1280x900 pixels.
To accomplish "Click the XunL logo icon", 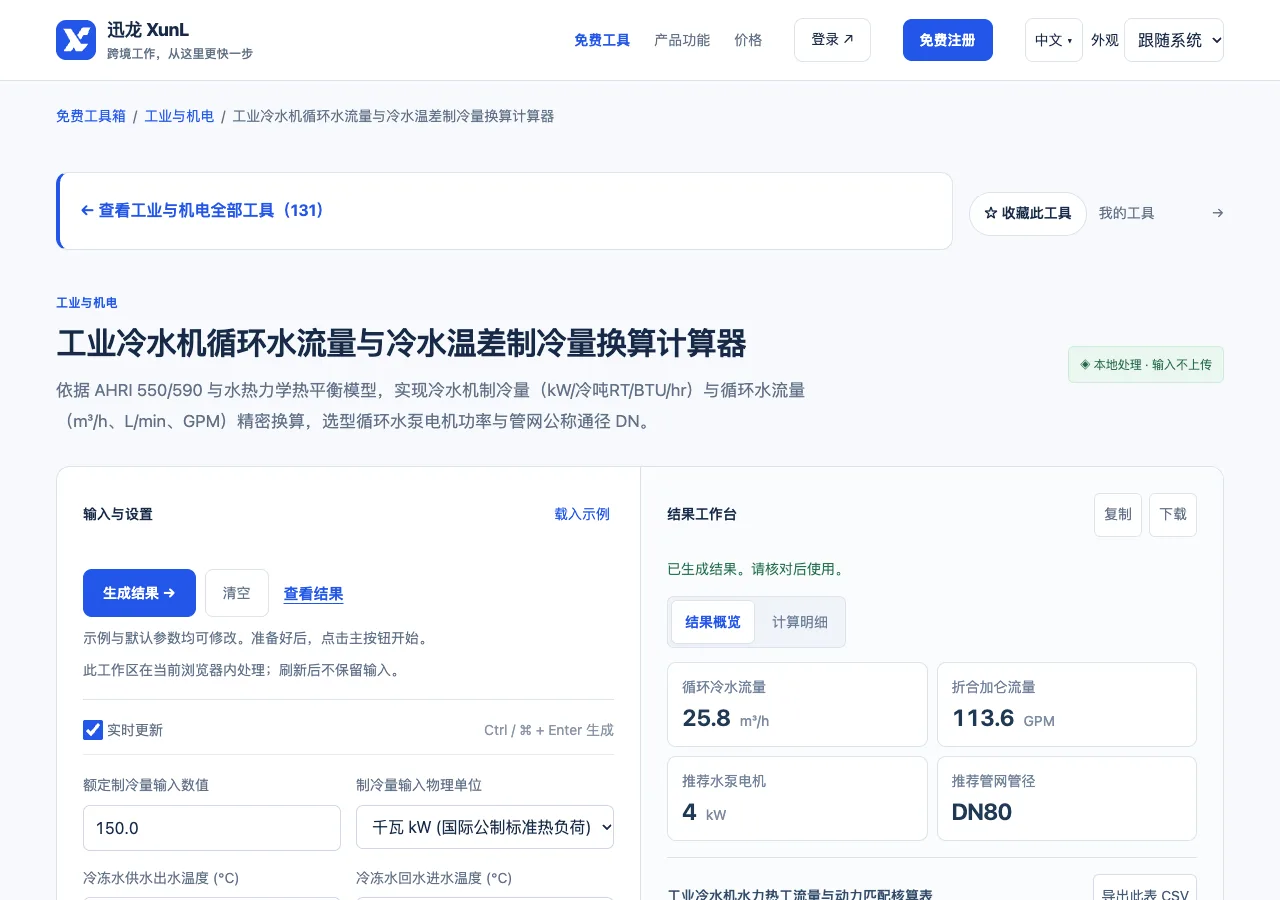I will click(76, 40).
